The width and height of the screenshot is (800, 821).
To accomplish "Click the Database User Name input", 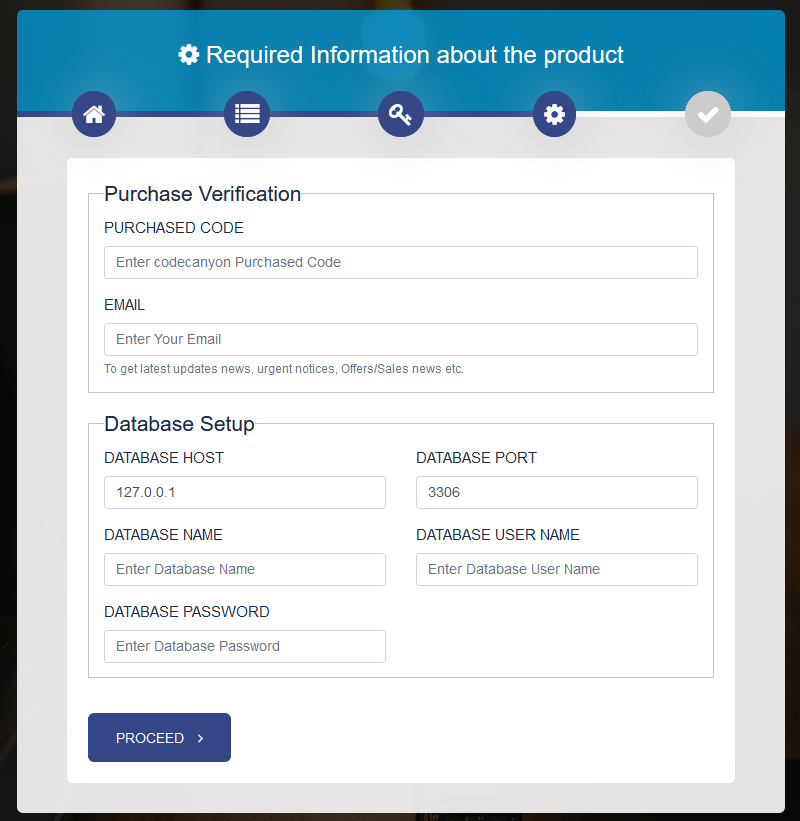I will [556, 569].
